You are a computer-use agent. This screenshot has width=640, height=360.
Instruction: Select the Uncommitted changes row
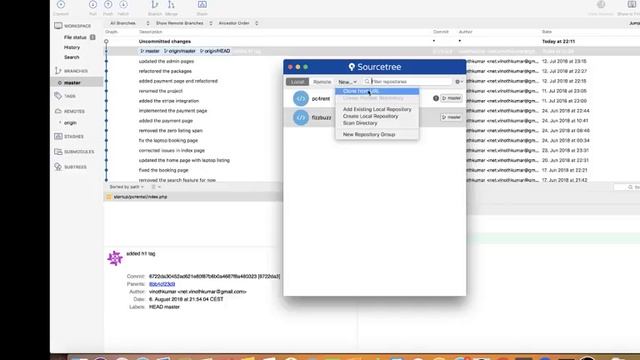click(164, 41)
